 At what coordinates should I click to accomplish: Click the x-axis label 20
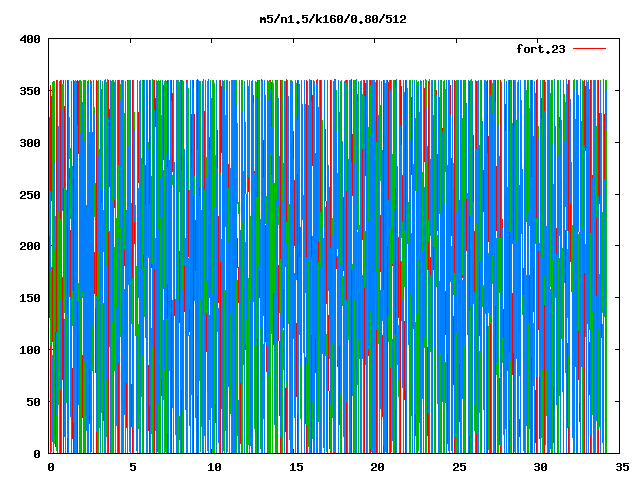378,467
